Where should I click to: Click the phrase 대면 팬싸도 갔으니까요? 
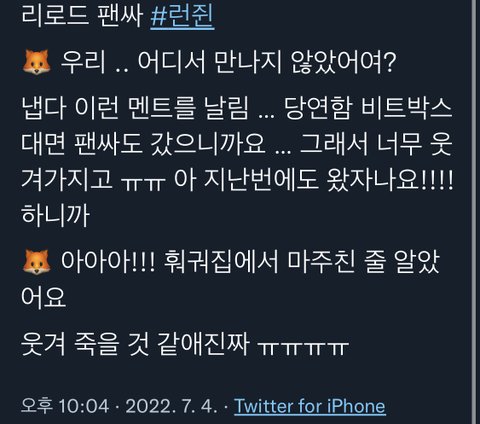143,144
